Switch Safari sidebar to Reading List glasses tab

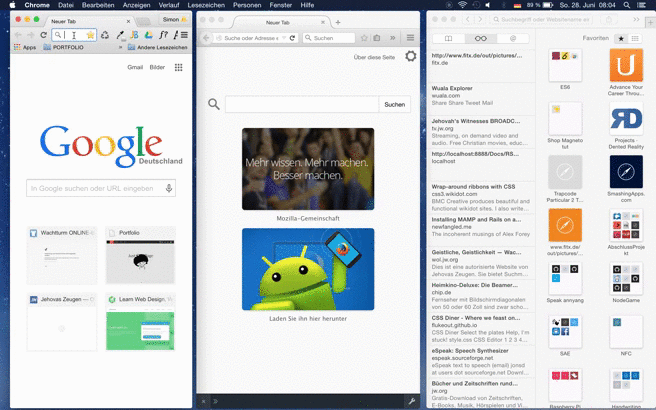tap(481, 38)
